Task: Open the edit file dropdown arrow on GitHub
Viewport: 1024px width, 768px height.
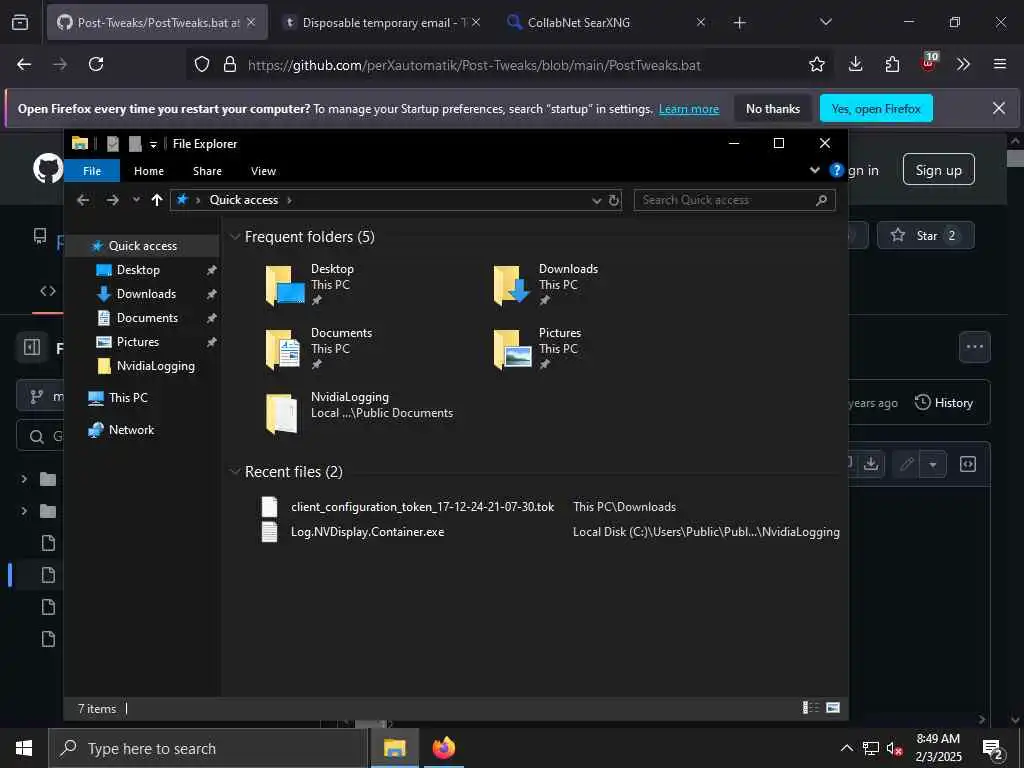Action: tap(933, 464)
